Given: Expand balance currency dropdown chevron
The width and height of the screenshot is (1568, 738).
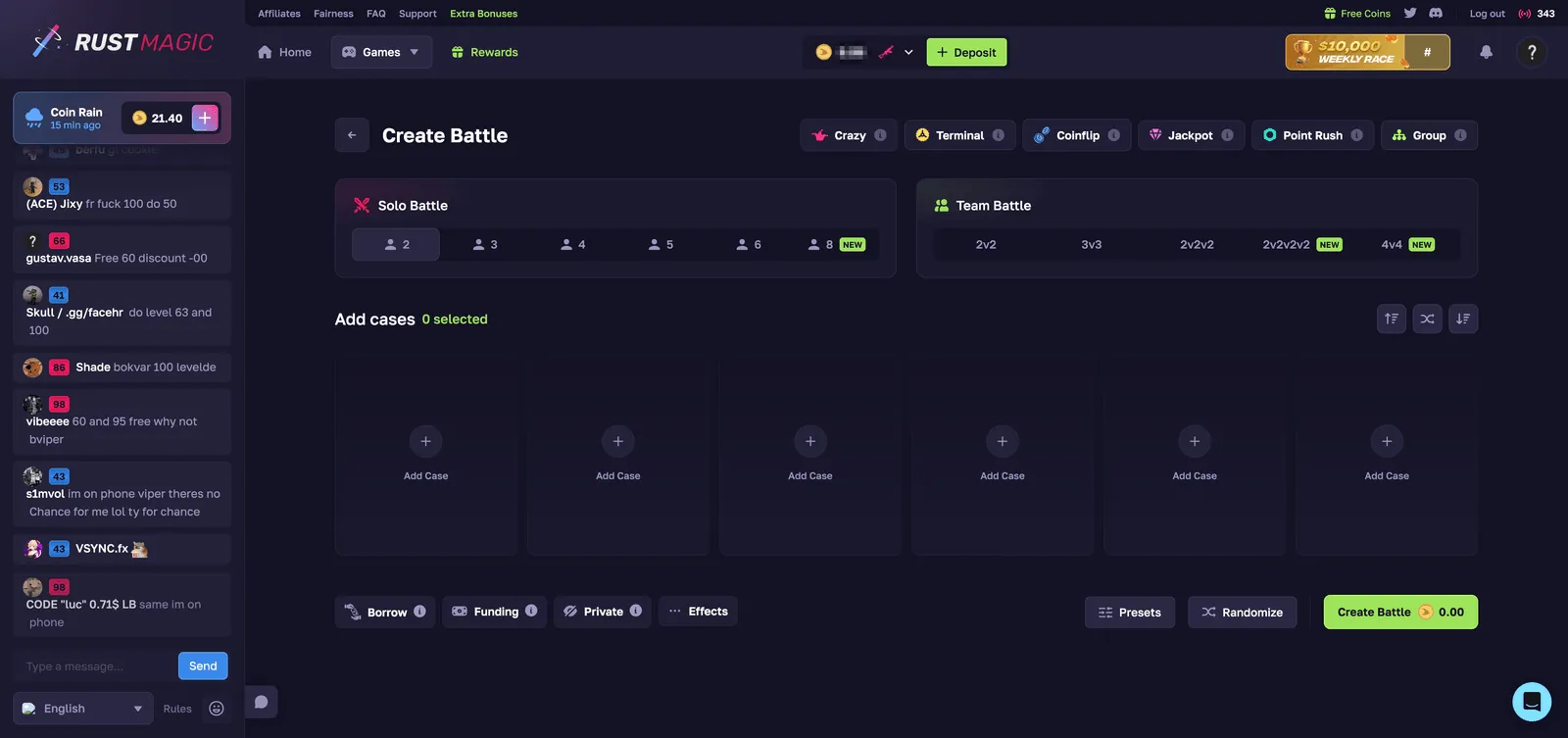Looking at the screenshot, I should 908,52.
